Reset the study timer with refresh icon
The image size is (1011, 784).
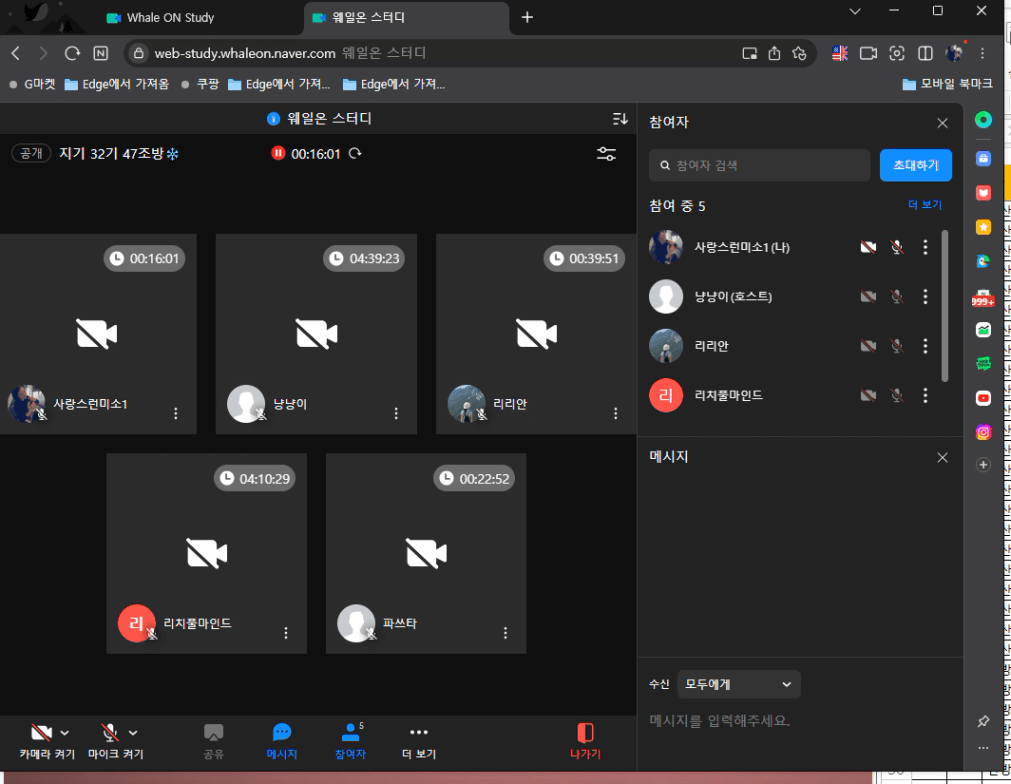click(x=355, y=153)
